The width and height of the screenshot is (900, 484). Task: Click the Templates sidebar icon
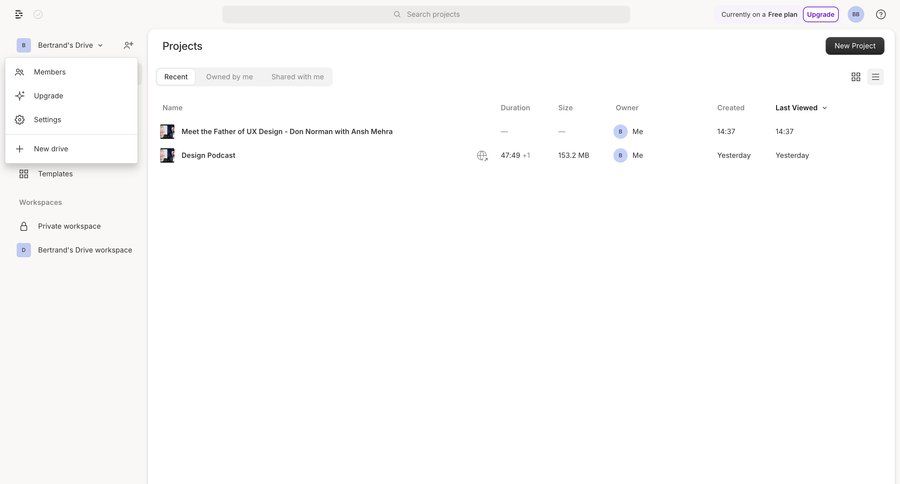[x=24, y=174]
